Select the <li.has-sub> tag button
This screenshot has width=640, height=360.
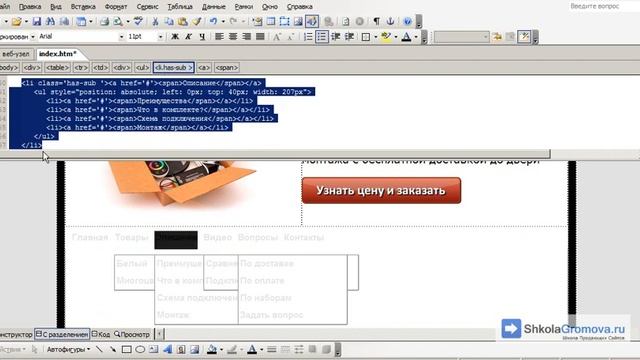(x=173, y=68)
